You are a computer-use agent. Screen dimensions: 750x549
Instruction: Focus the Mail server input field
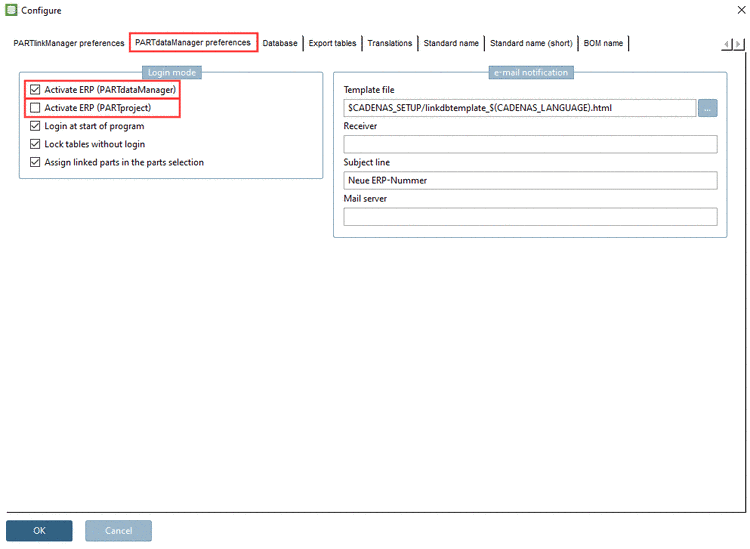point(530,217)
